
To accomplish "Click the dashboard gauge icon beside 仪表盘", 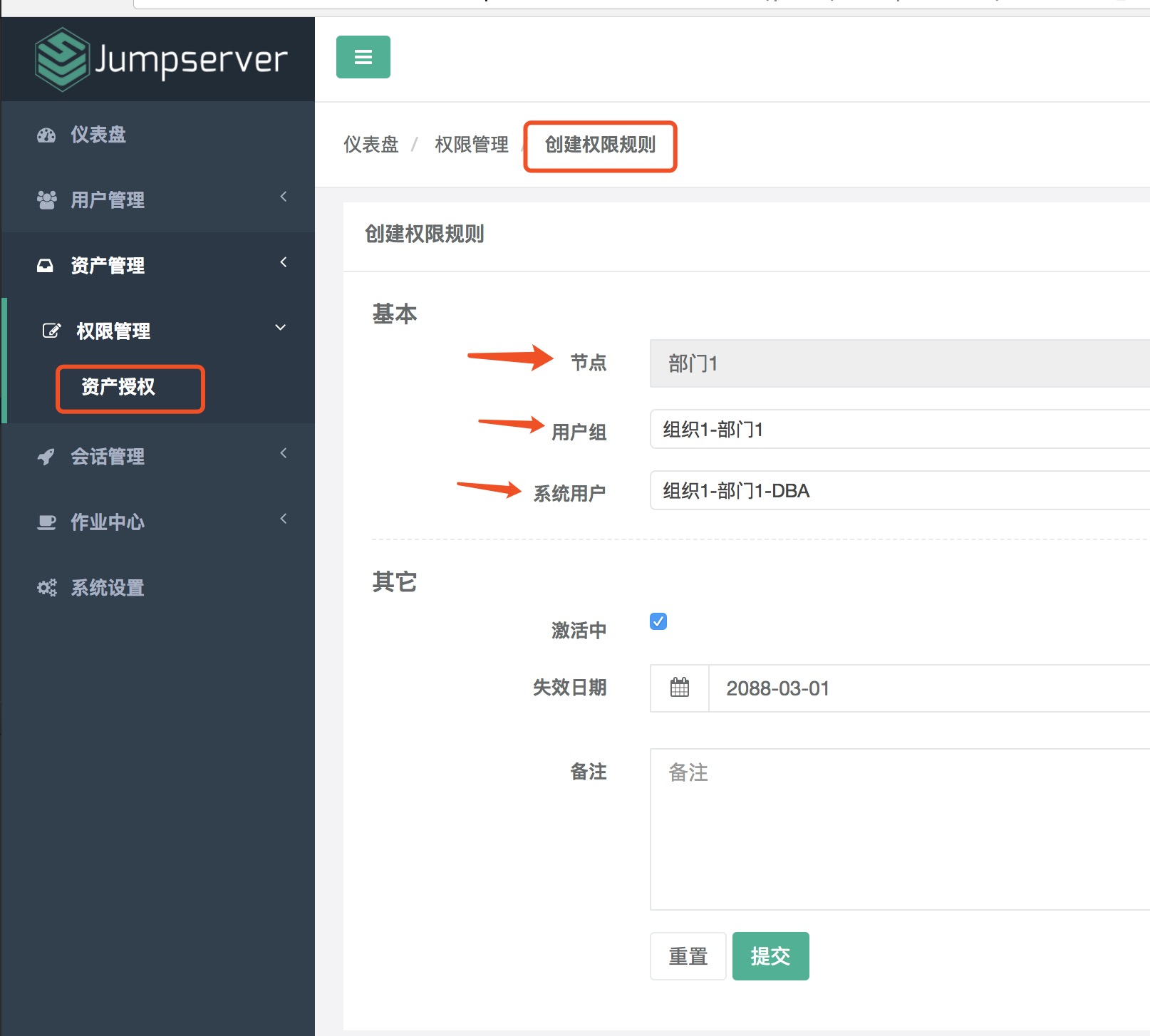I will [46, 135].
